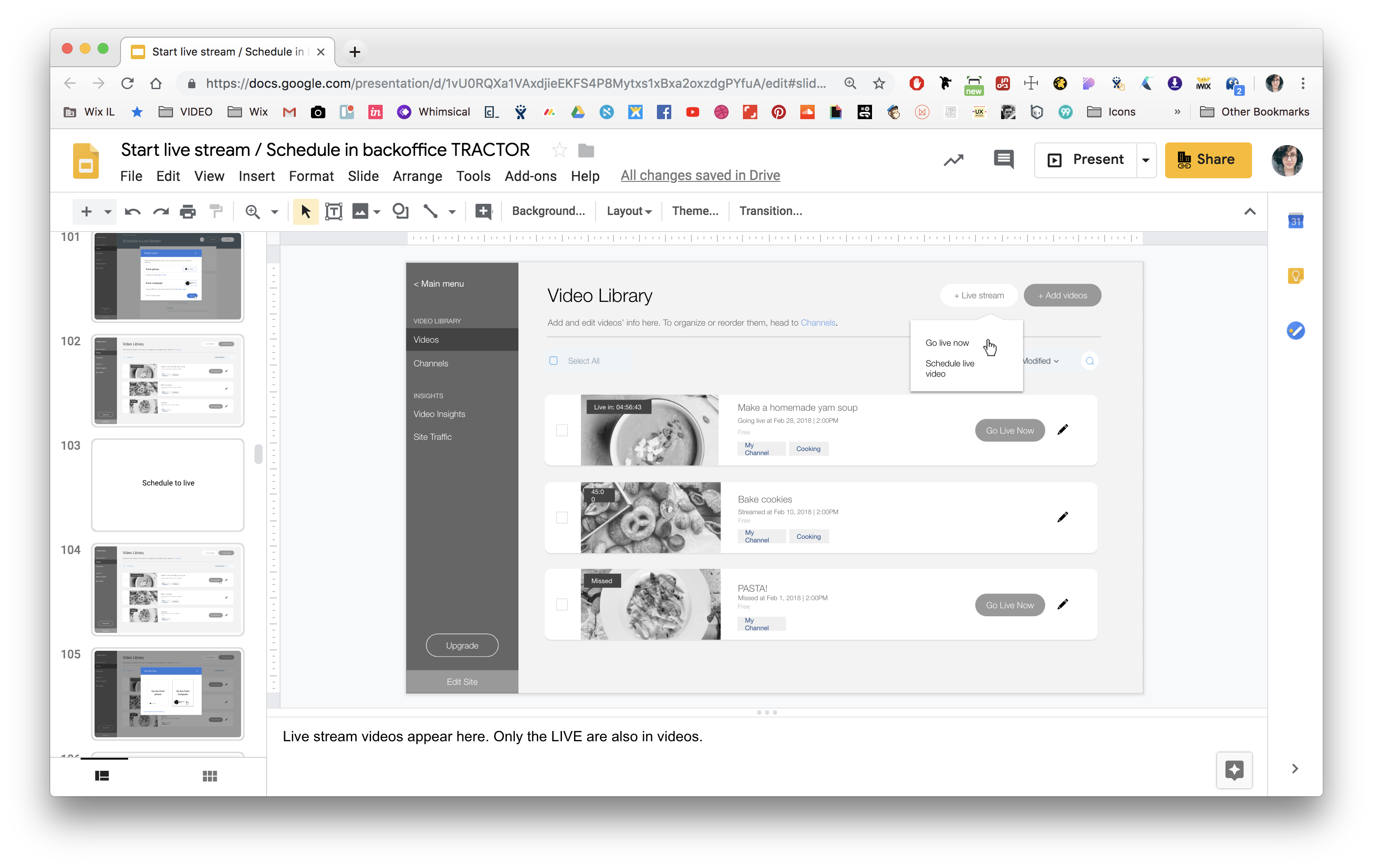Open comment history icon near Present
The height and width of the screenshot is (868, 1373).
pos(1003,159)
